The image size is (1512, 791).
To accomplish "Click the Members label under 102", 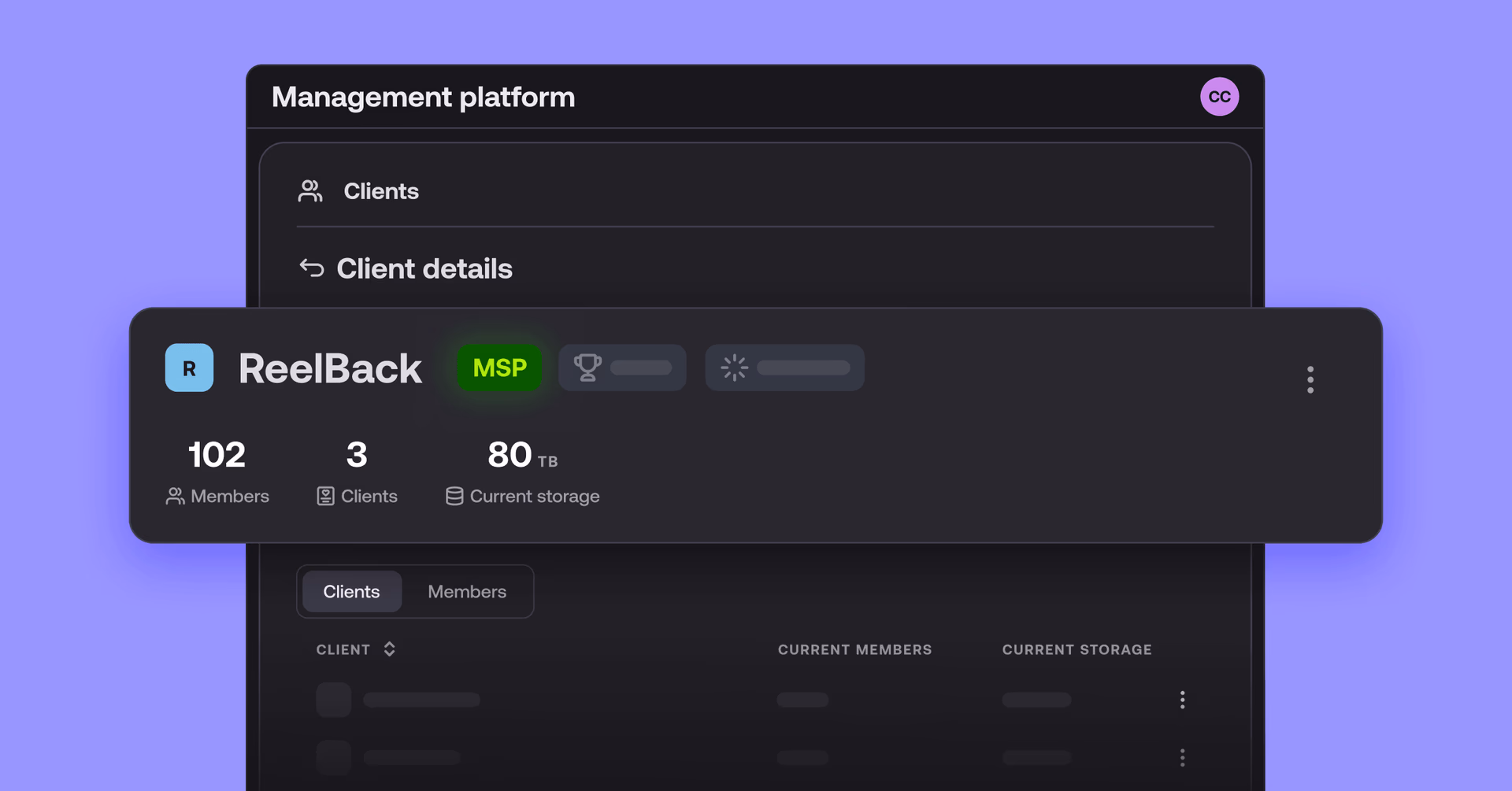I will [x=230, y=496].
